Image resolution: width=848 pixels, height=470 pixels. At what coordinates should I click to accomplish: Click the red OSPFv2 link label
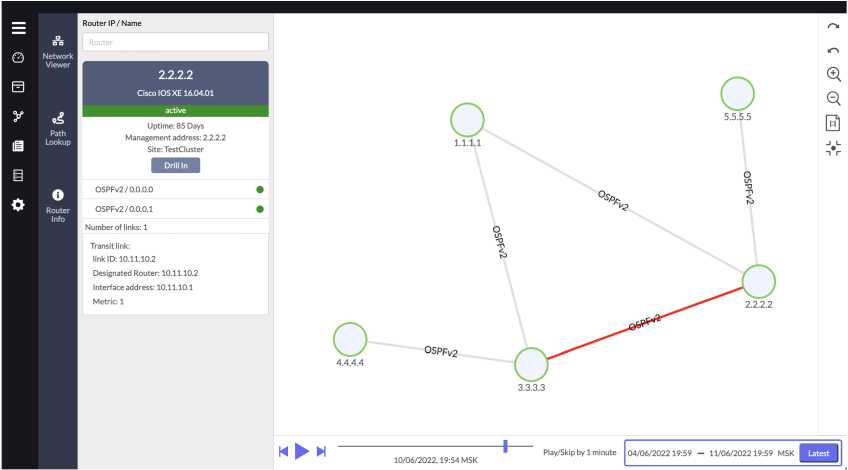click(645, 322)
